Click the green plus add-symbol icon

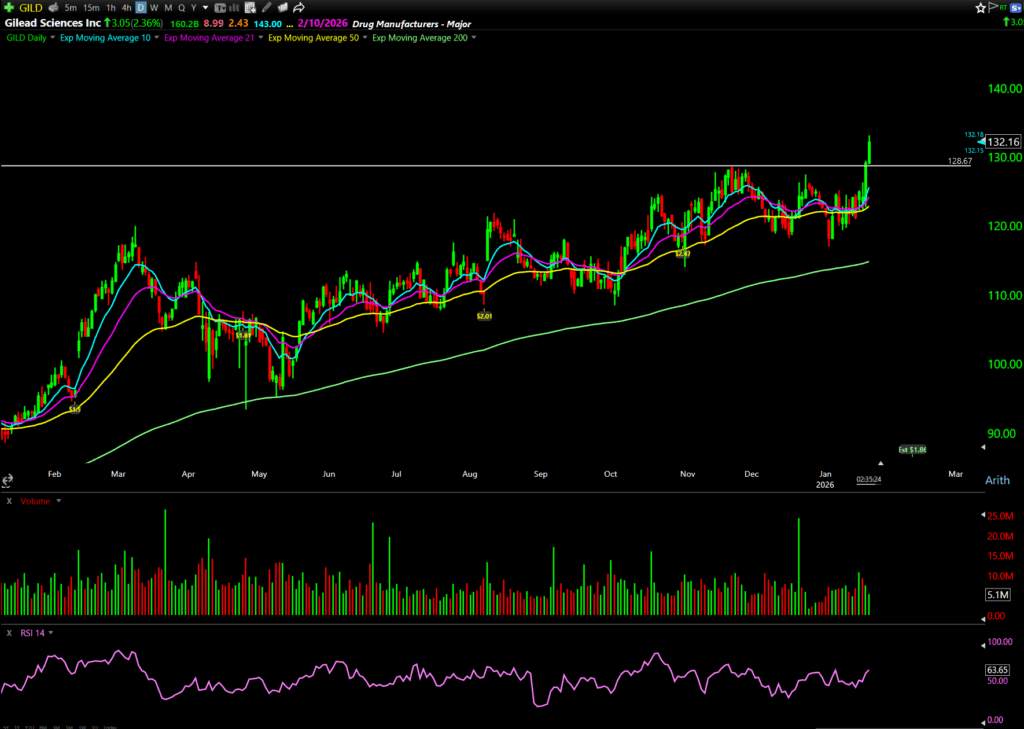tap(10, 8)
